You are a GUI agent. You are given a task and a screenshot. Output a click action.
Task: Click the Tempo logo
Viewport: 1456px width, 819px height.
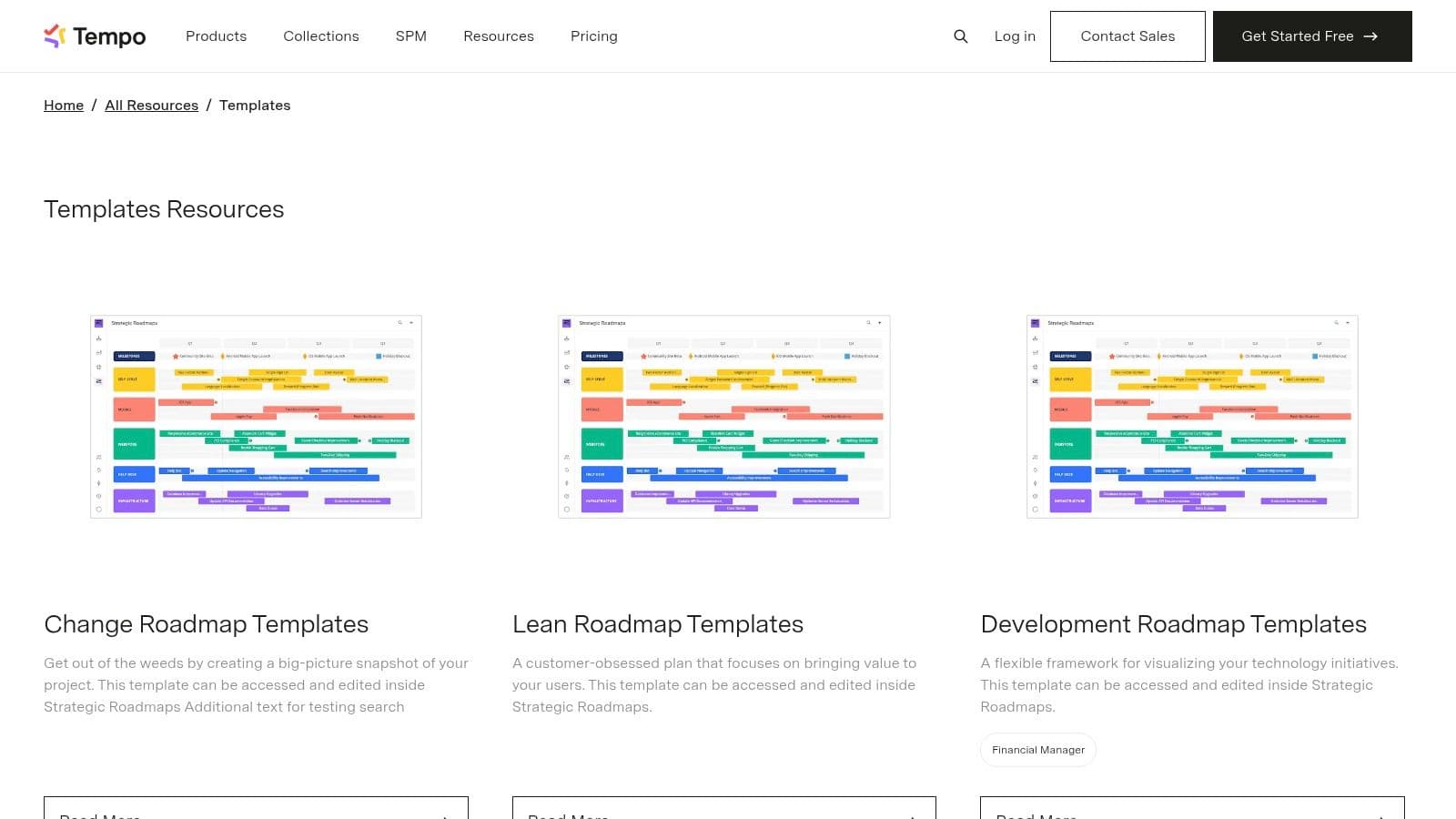[x=95, y=36]
